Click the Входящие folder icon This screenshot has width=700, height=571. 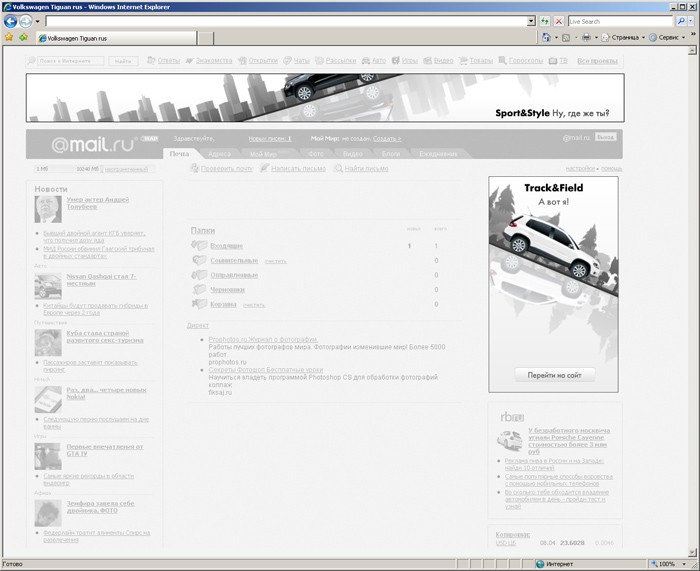199,245
